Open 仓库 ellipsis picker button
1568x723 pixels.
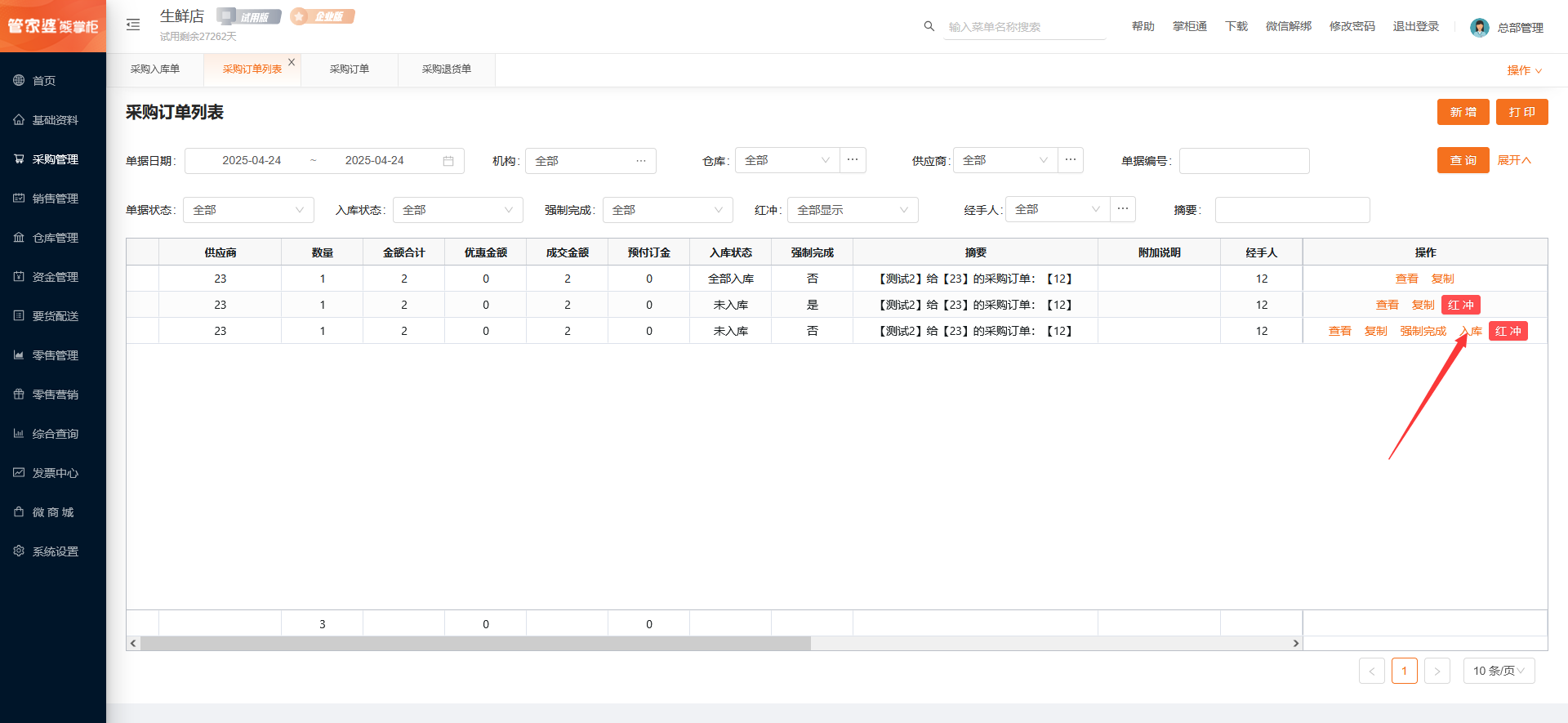coord(853,160)
